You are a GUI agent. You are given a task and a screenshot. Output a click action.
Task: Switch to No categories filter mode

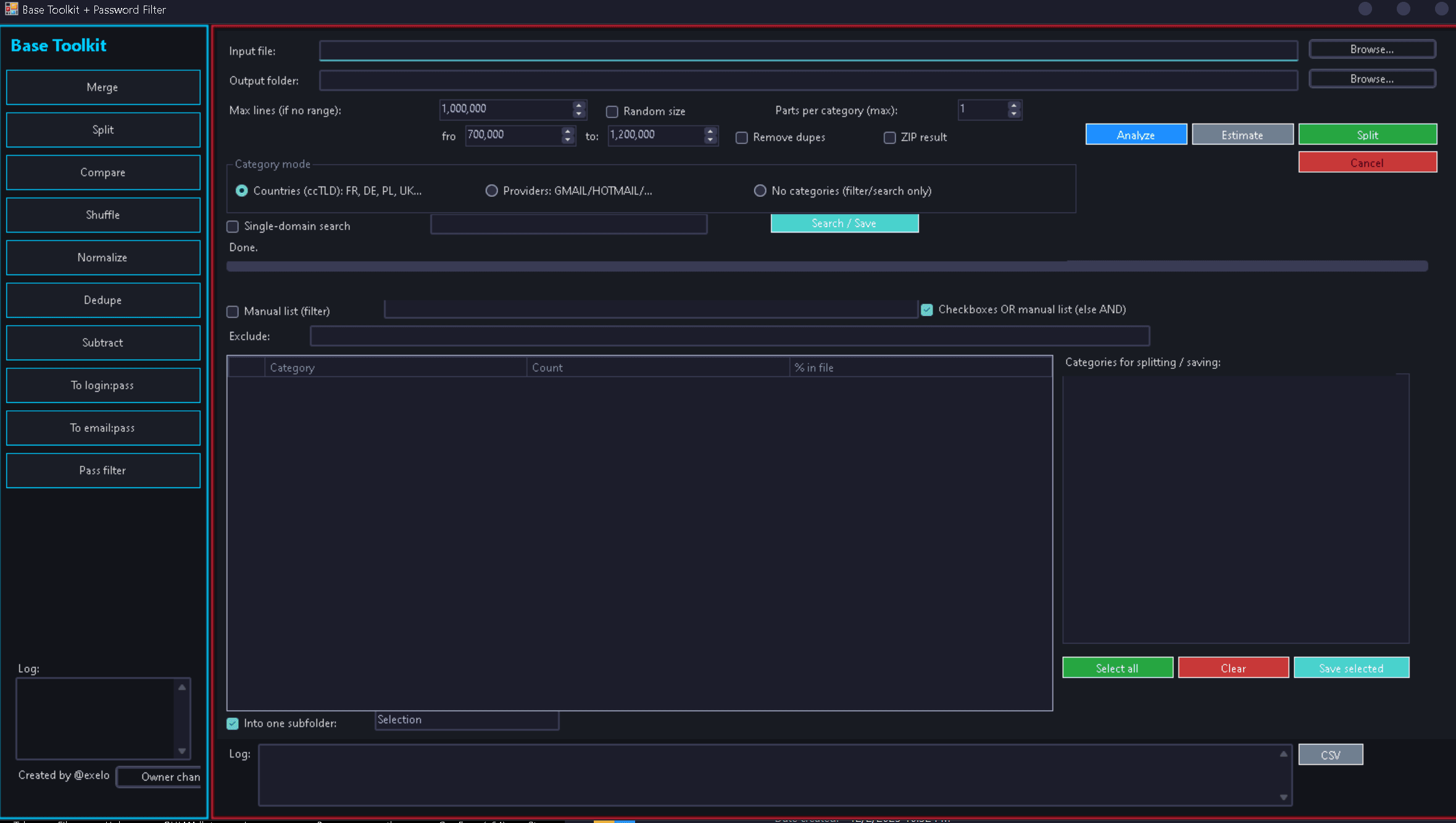pos(760,191)
